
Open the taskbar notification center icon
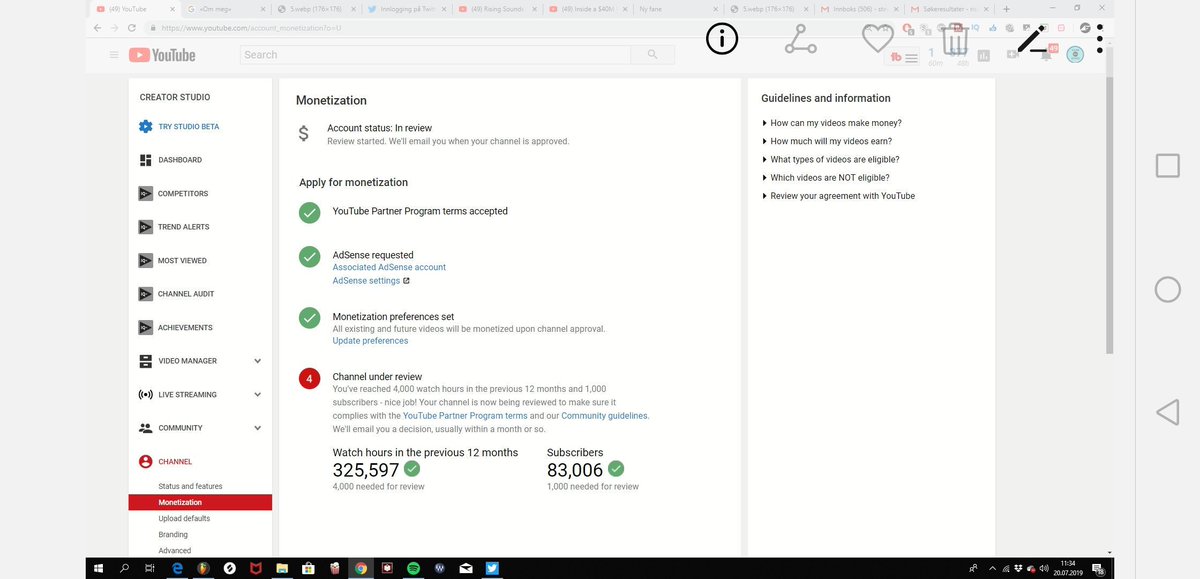point(1098,569)
